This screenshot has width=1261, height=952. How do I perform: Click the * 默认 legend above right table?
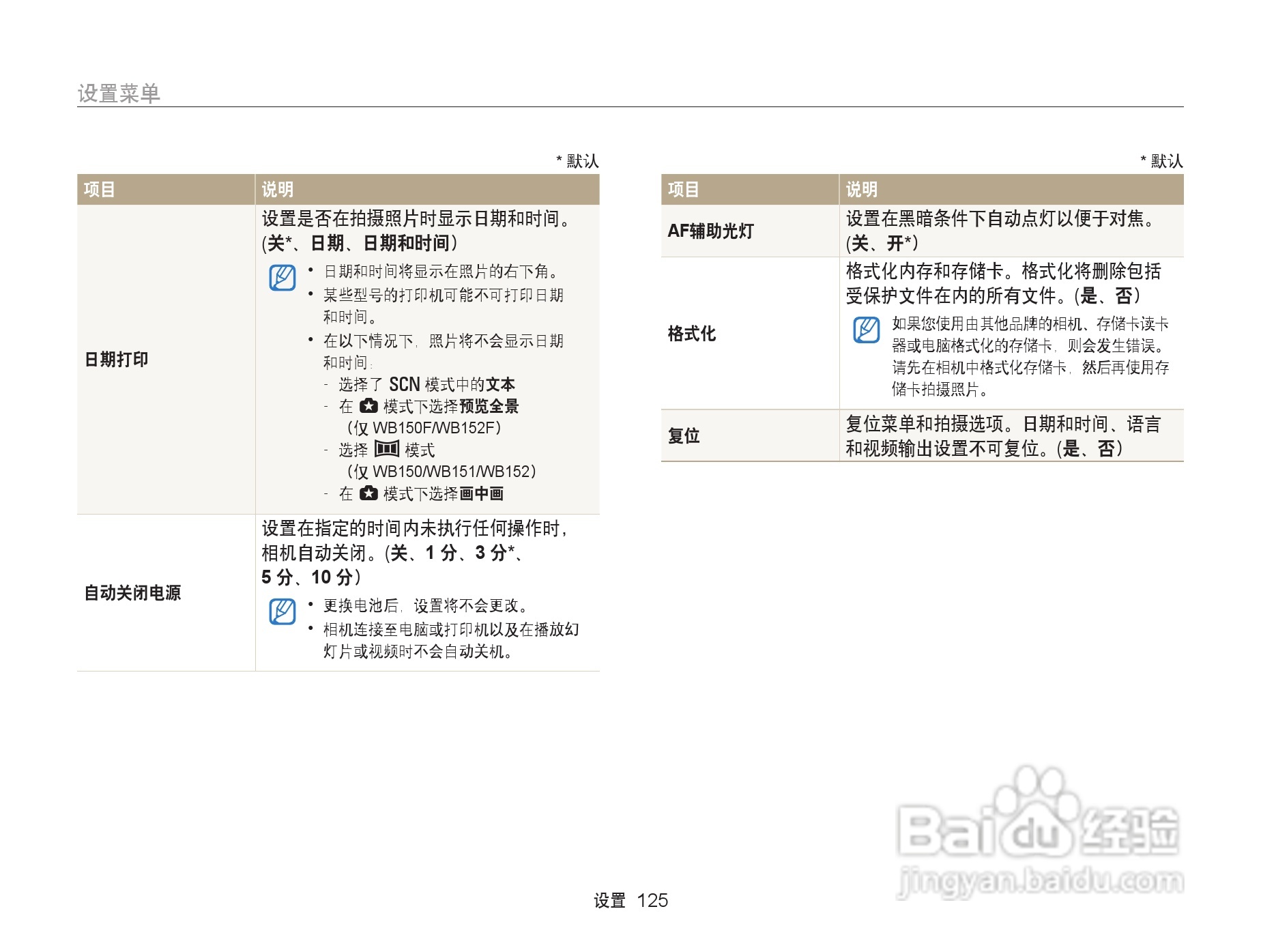pos(1161,161)
